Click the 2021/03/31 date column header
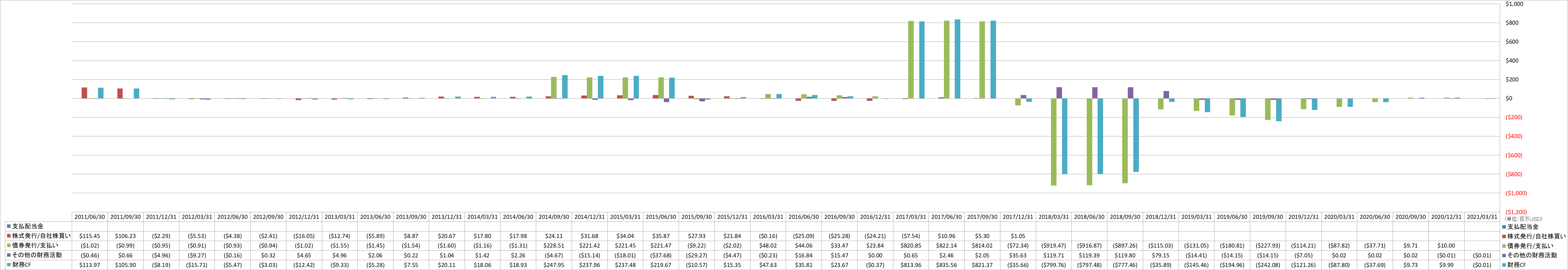Image resolution: width=1568 pixels, height=270 pixels. coord(1482,217)
